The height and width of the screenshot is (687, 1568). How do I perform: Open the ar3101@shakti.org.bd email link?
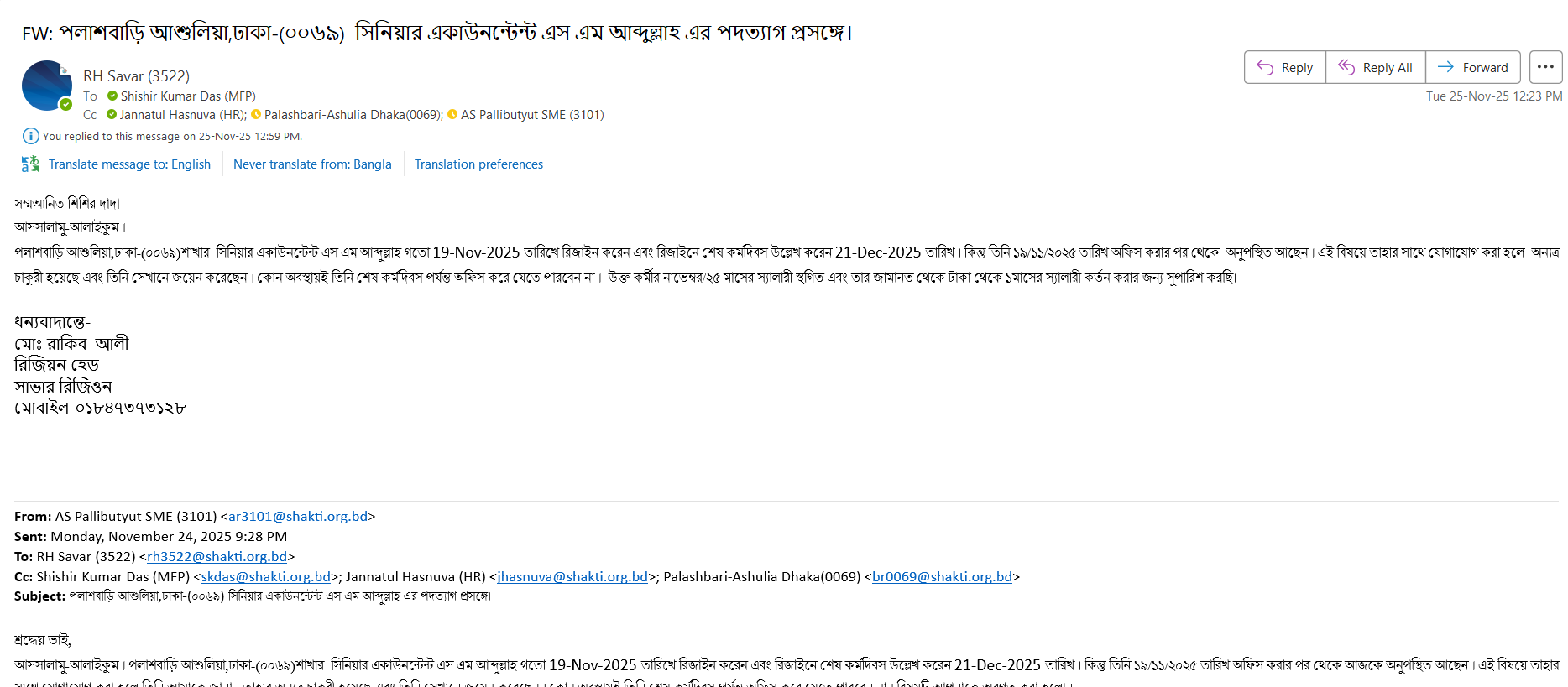click(x=298, y=517)
